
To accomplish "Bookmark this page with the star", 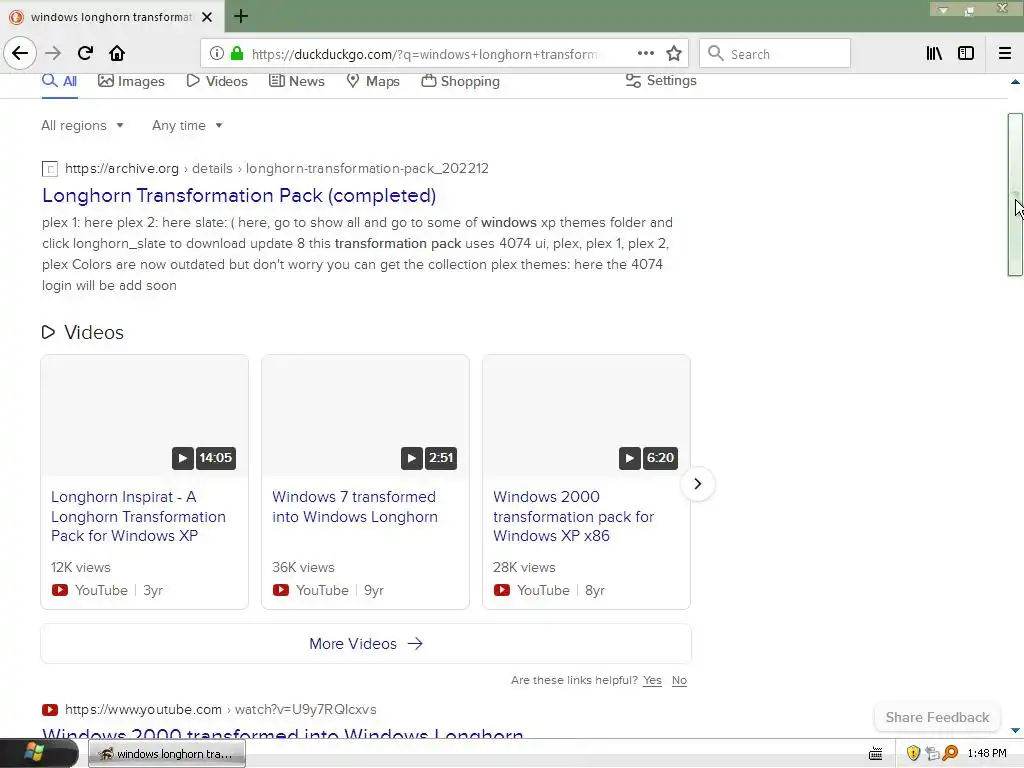I will coord(674,54).
